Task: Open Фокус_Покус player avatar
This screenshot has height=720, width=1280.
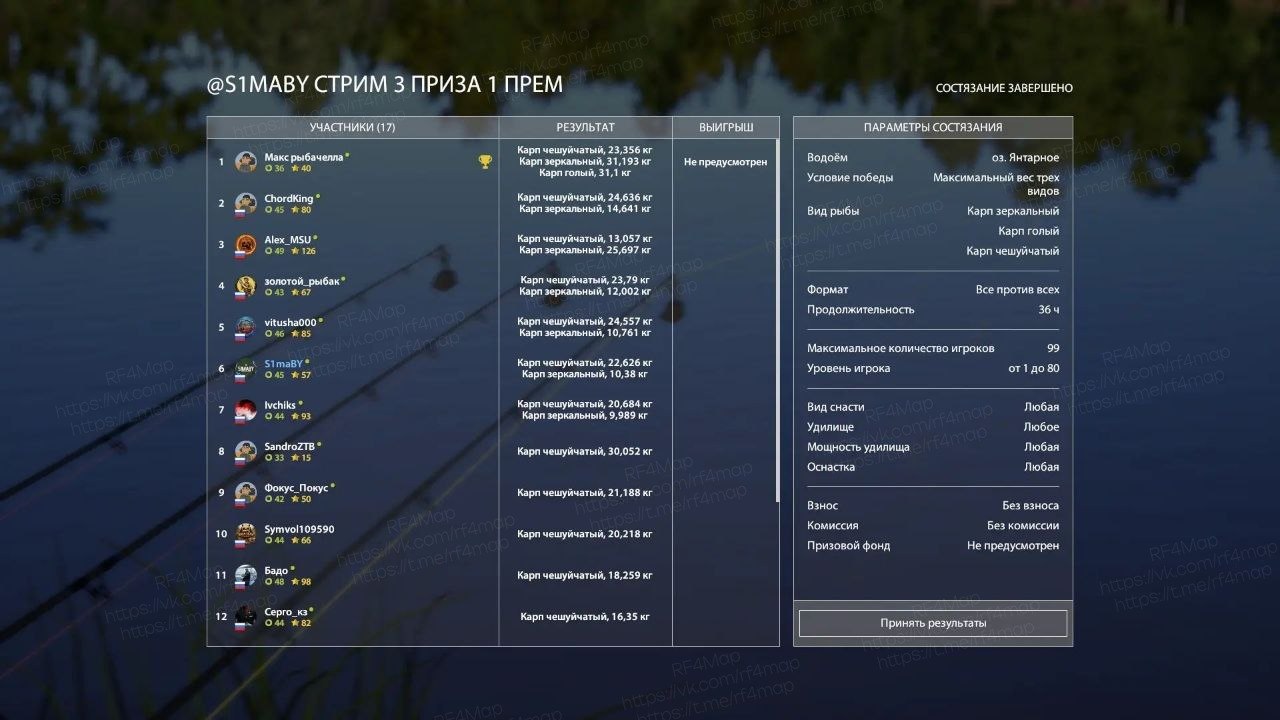Action: tap(246, 492)
